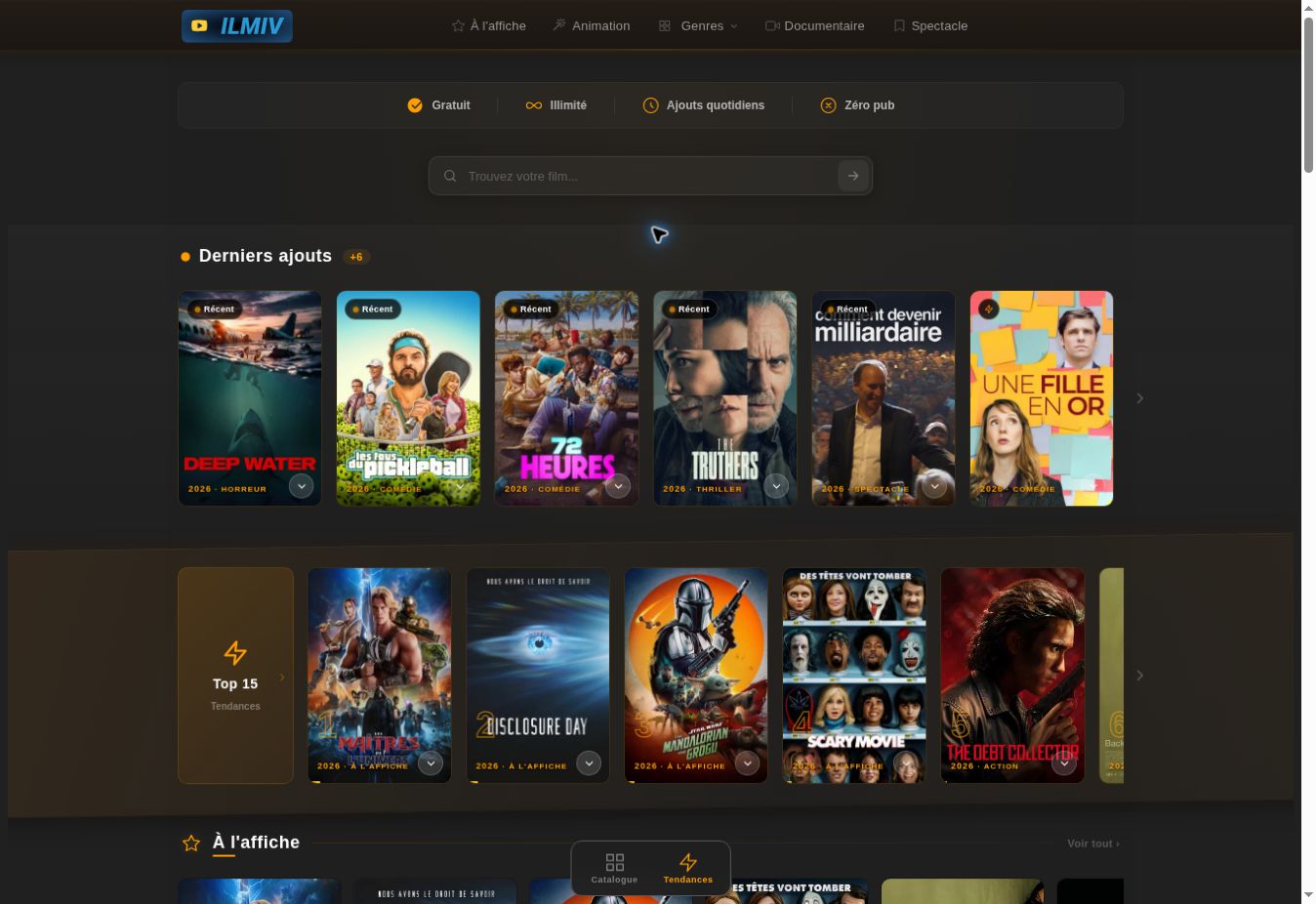Click the scrollbar down arrow

[1308, 895]
